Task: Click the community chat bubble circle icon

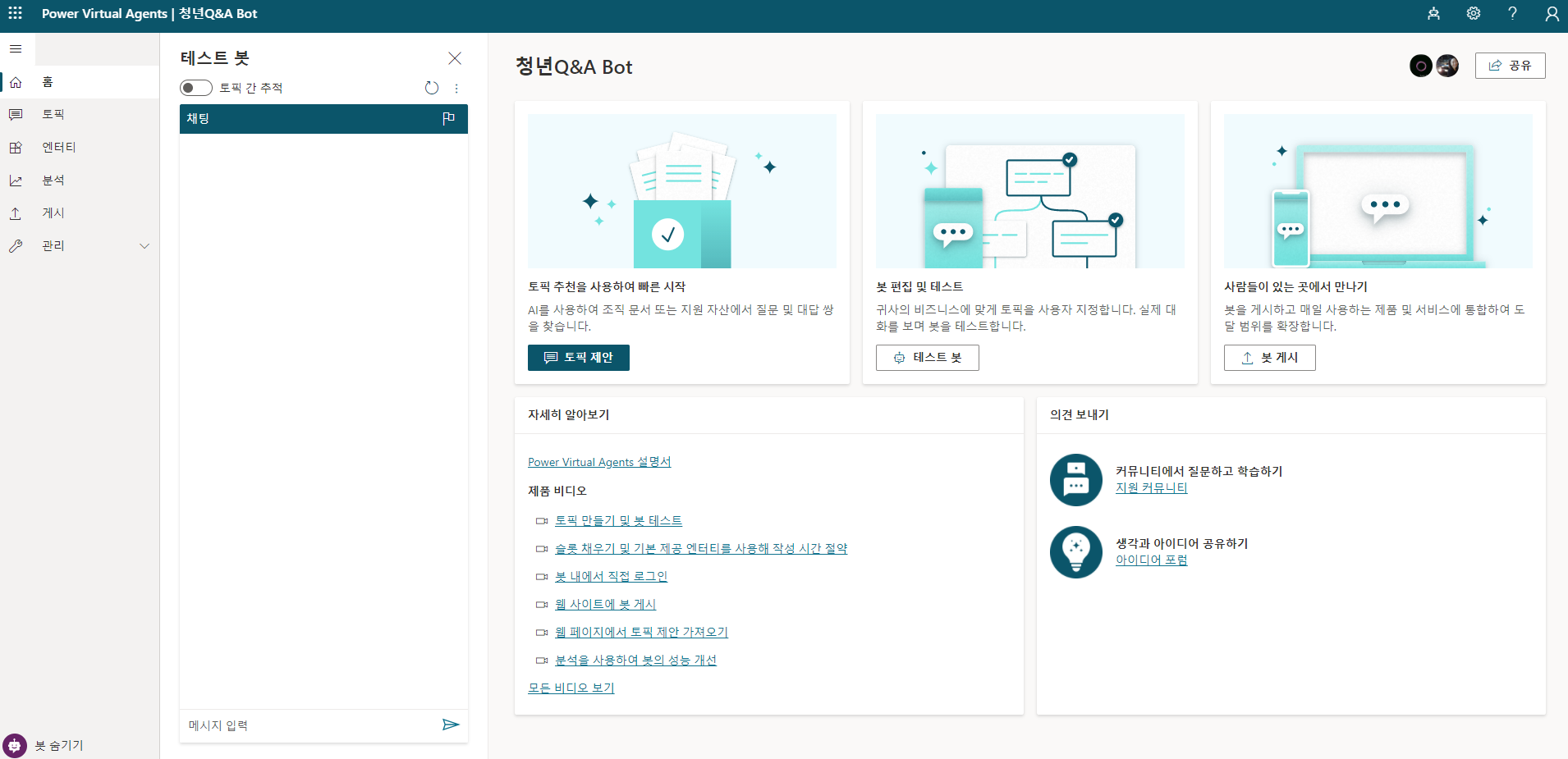Action: (x=1076, y=480)
